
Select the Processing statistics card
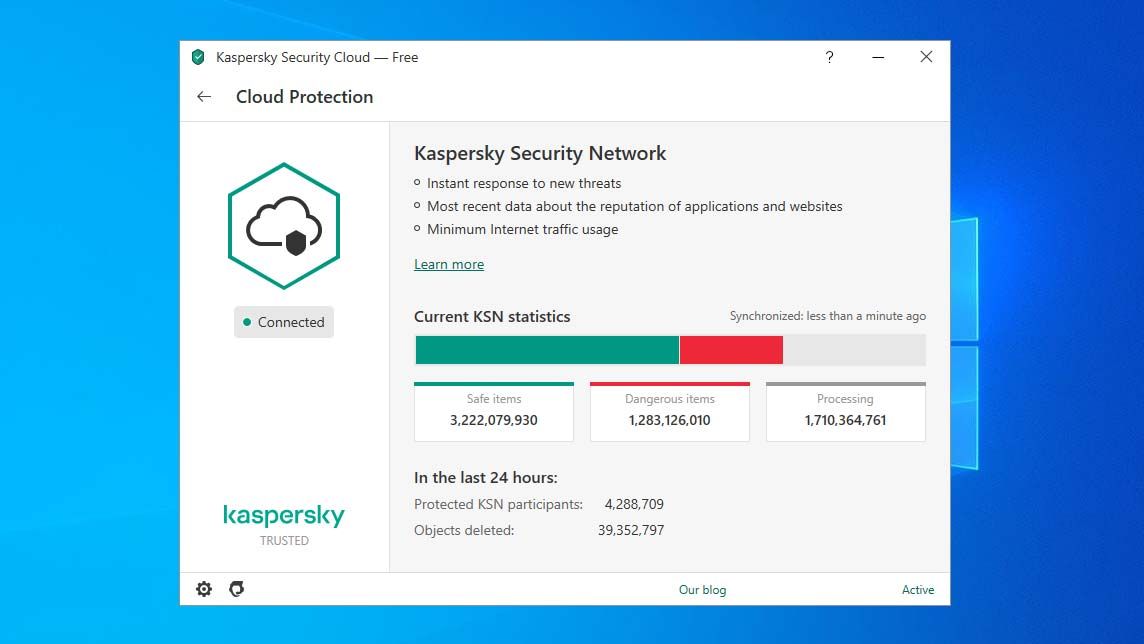tap(845, 411)
